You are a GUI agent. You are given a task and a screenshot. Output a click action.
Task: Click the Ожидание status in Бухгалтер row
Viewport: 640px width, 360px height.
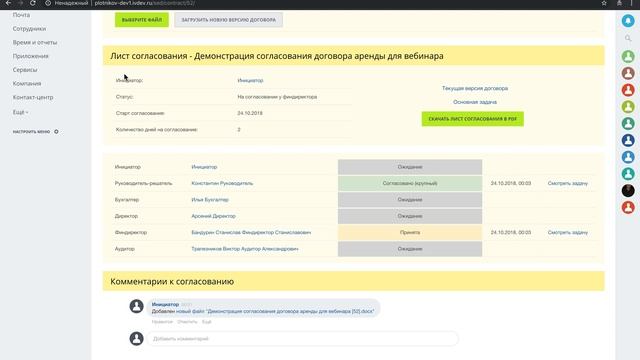coord(410,200)
